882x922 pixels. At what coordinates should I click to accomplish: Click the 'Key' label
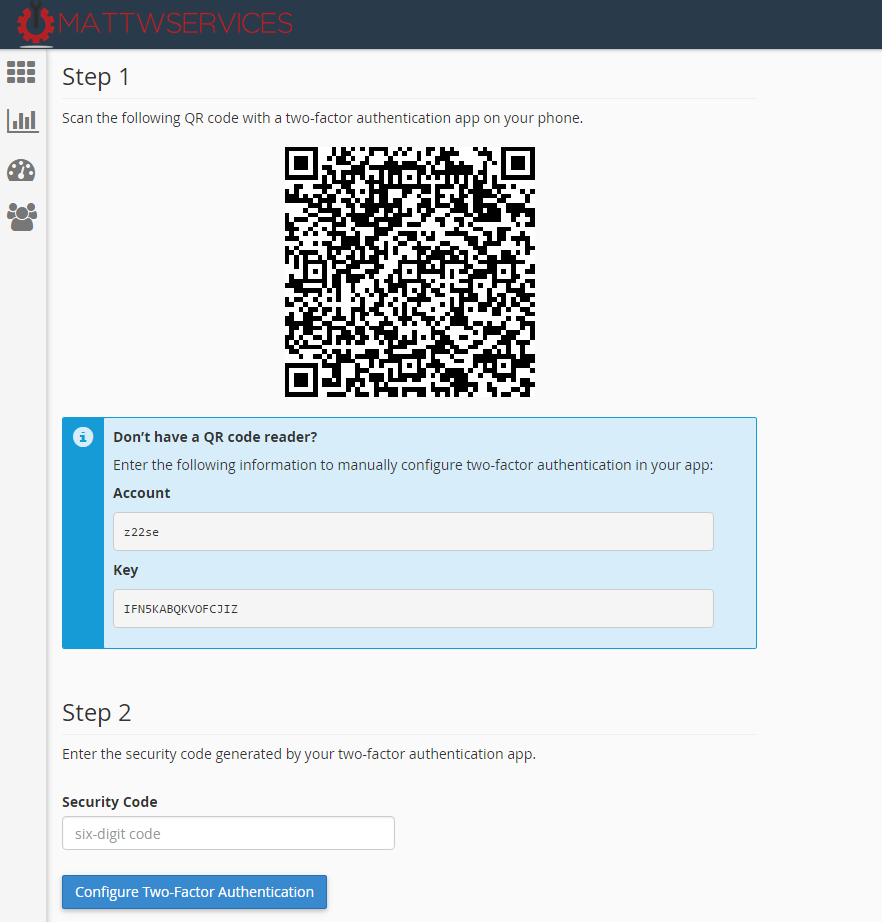pos(126,570)
